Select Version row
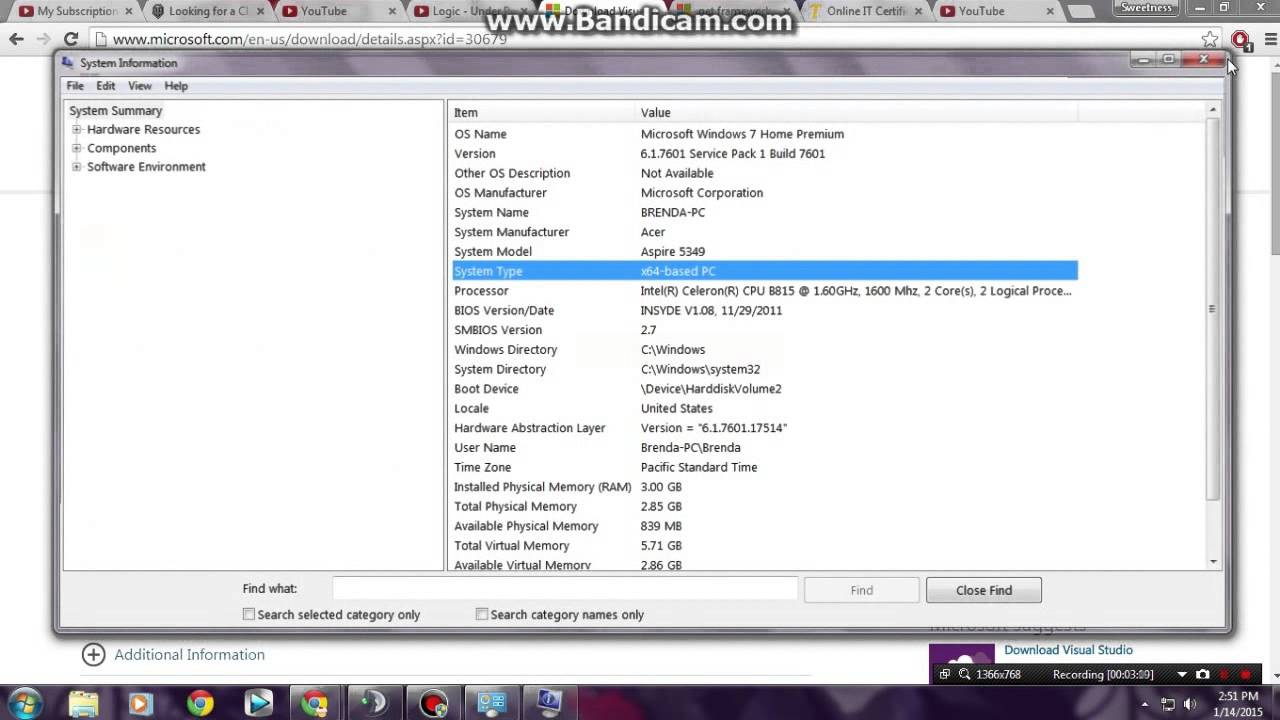 [764, 154]
